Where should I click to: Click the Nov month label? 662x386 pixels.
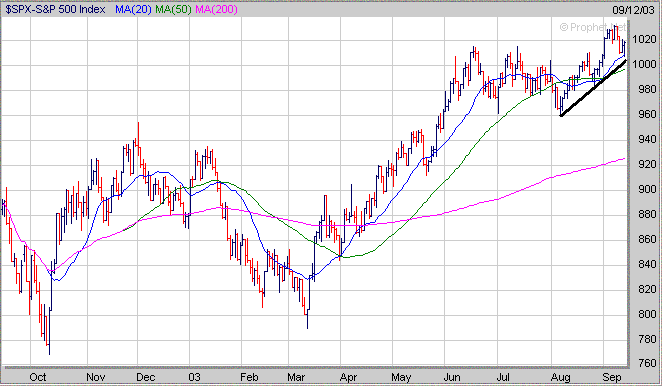tap(96, 377)
